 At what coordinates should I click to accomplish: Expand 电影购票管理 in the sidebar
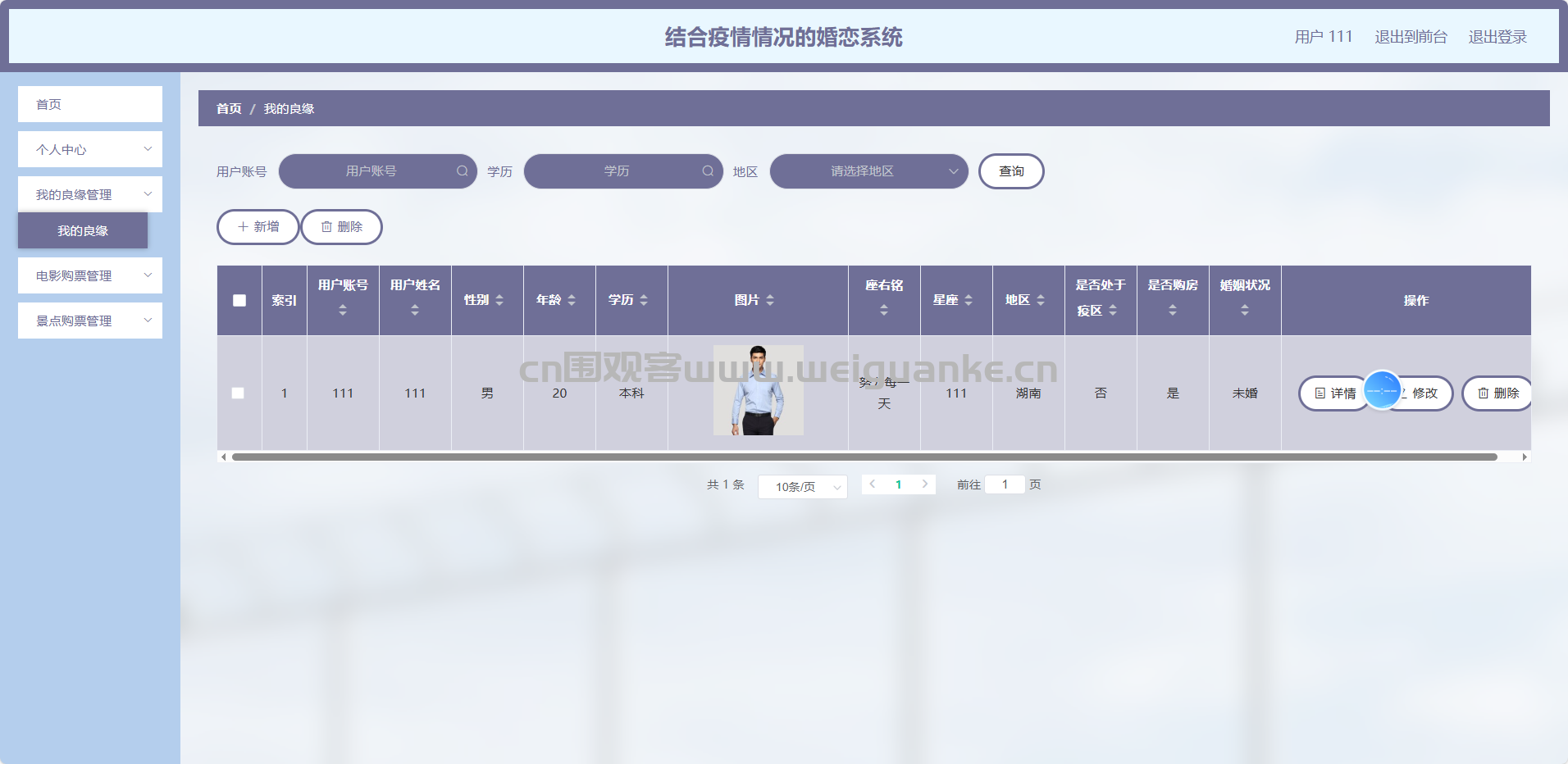click(x=90, y=275)
